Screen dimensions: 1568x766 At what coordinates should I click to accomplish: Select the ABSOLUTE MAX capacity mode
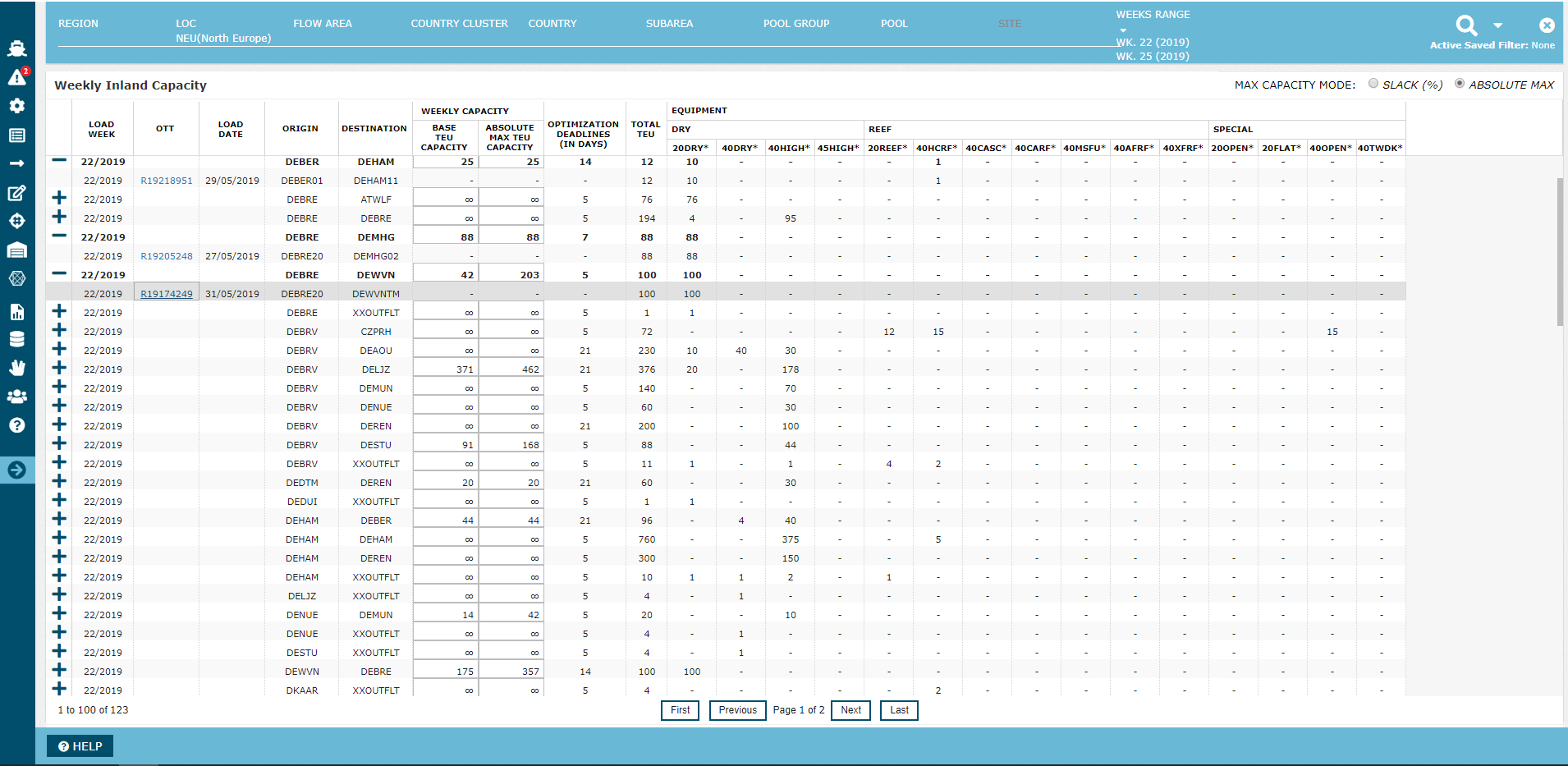click(1460, 84)
